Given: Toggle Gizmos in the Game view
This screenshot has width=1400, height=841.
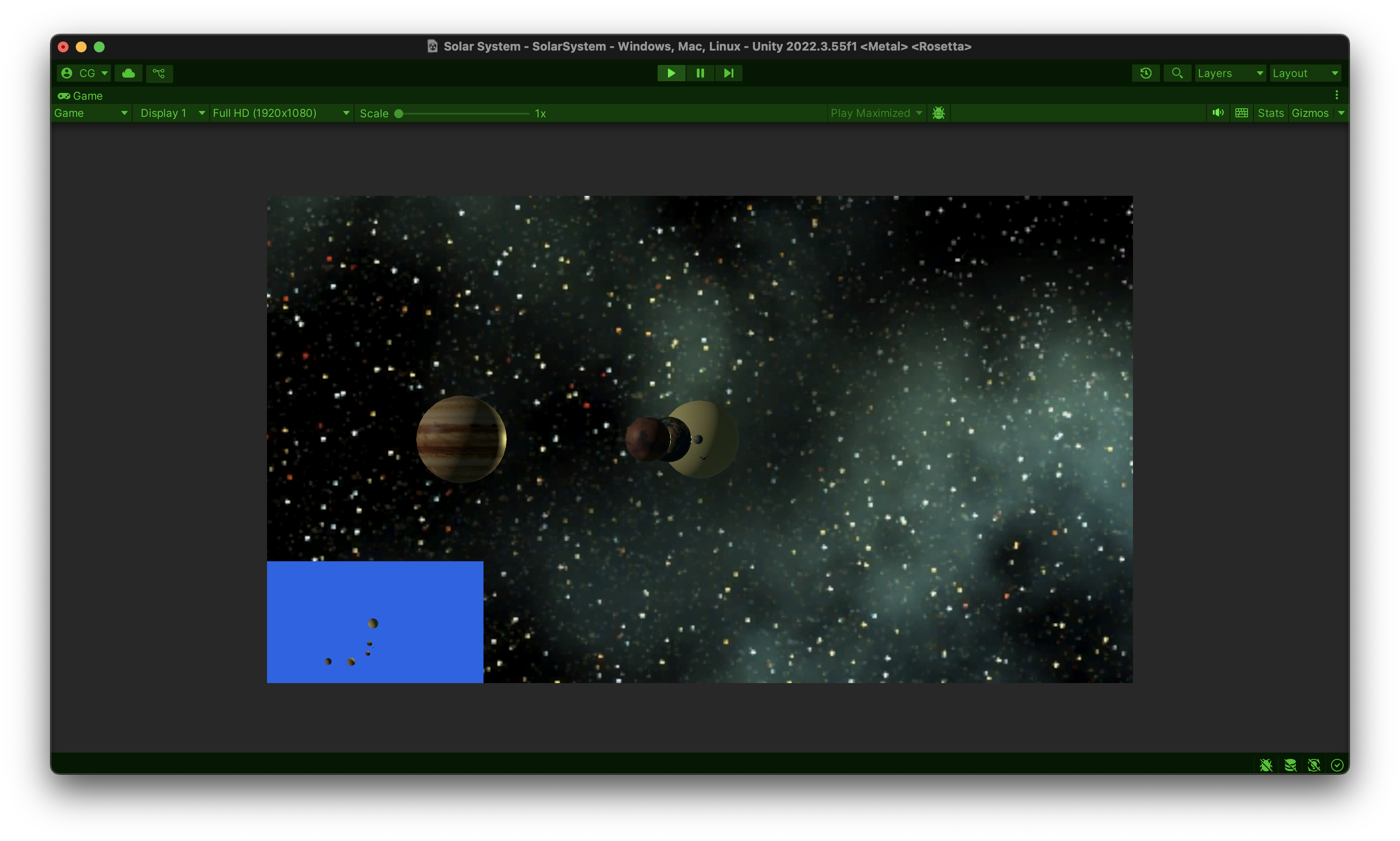Looking at the screenshot, I should 1310,113.
